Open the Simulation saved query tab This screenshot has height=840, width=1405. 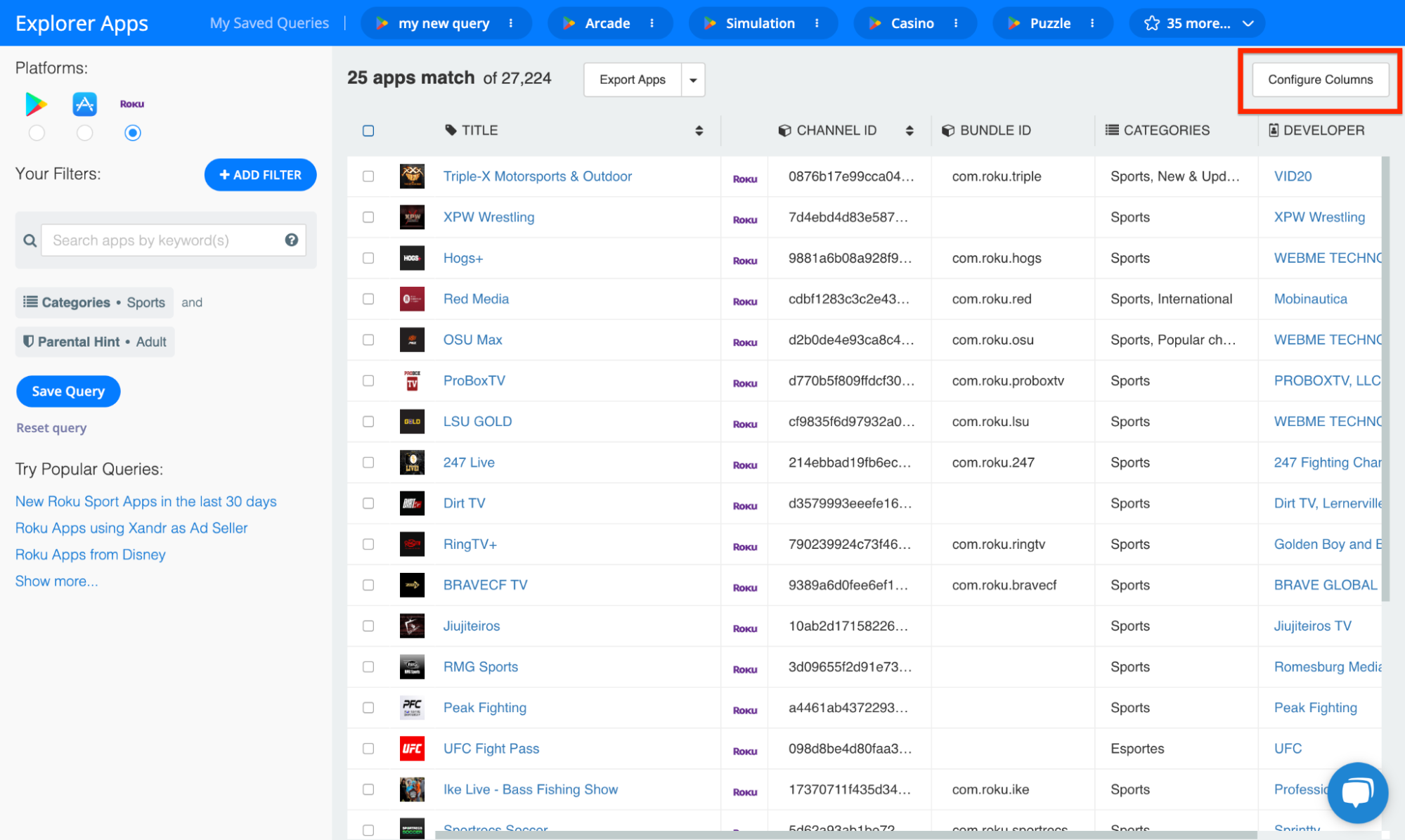tap(759, 23)
